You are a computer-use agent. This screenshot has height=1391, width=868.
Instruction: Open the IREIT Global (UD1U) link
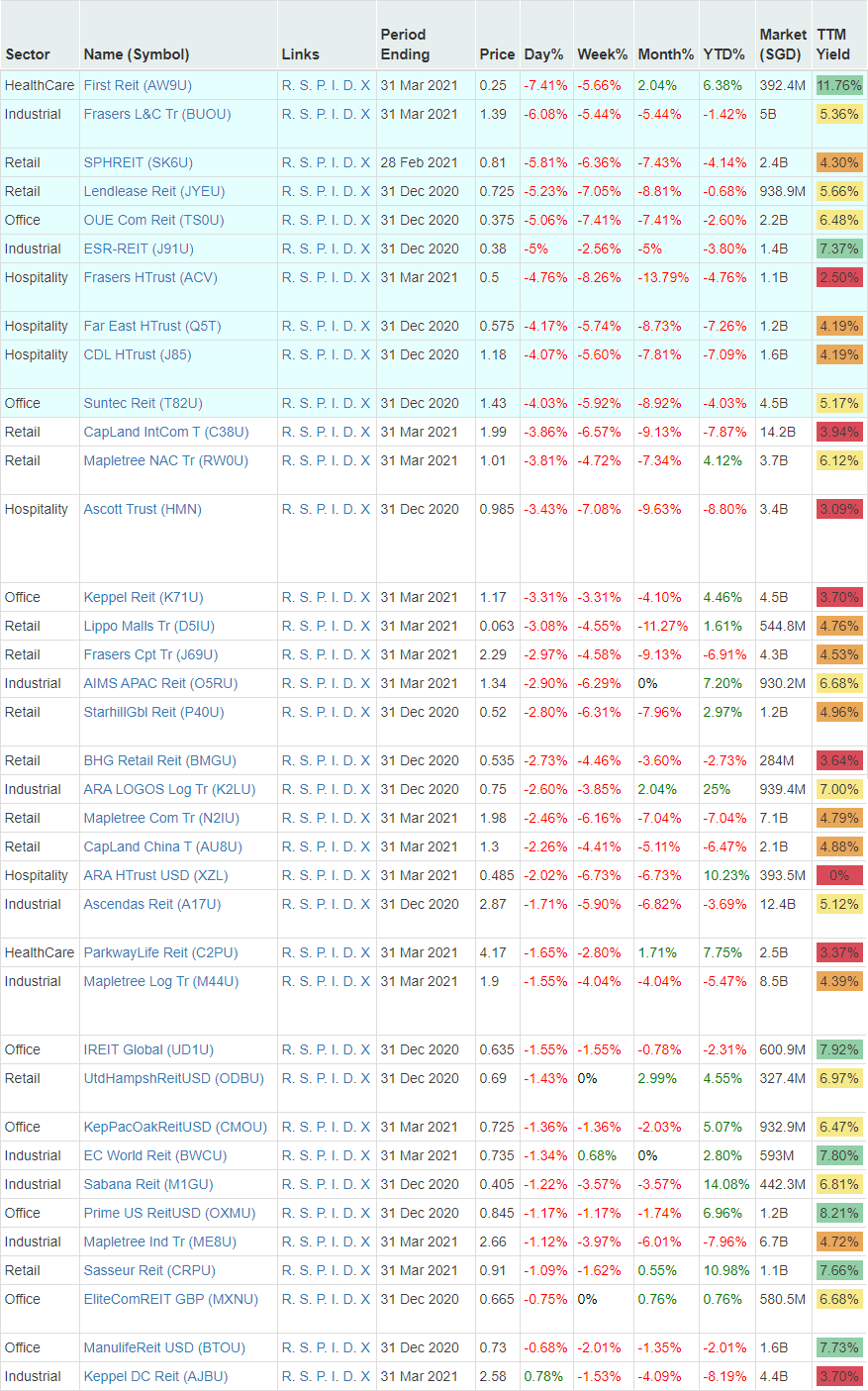(x=148, y=1049)
